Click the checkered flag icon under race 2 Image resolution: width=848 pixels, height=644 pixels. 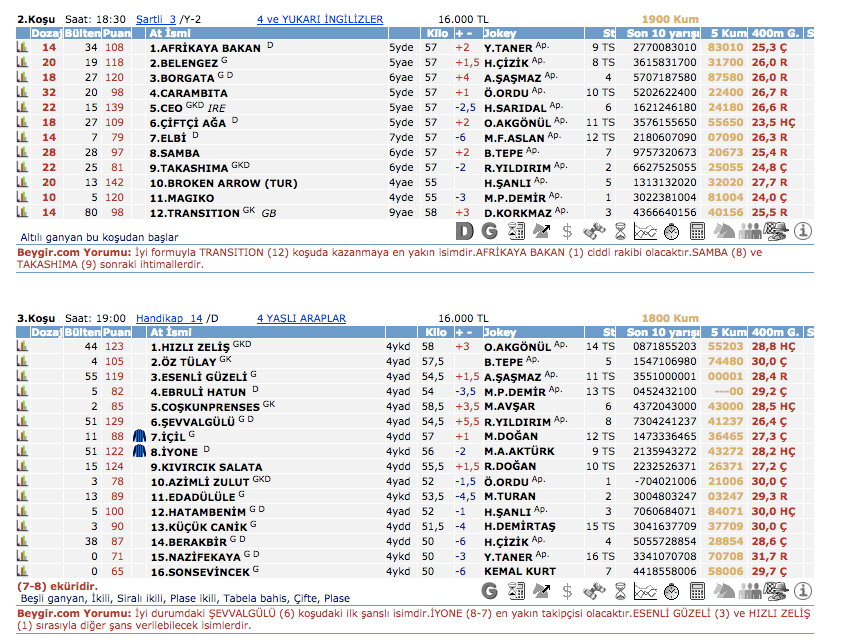click(775, 231)
